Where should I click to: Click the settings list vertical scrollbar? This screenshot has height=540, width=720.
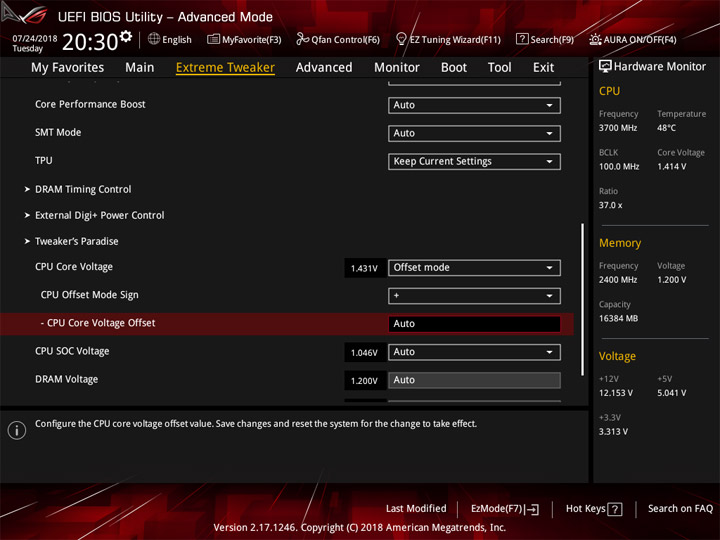click(x=582, y=299)
